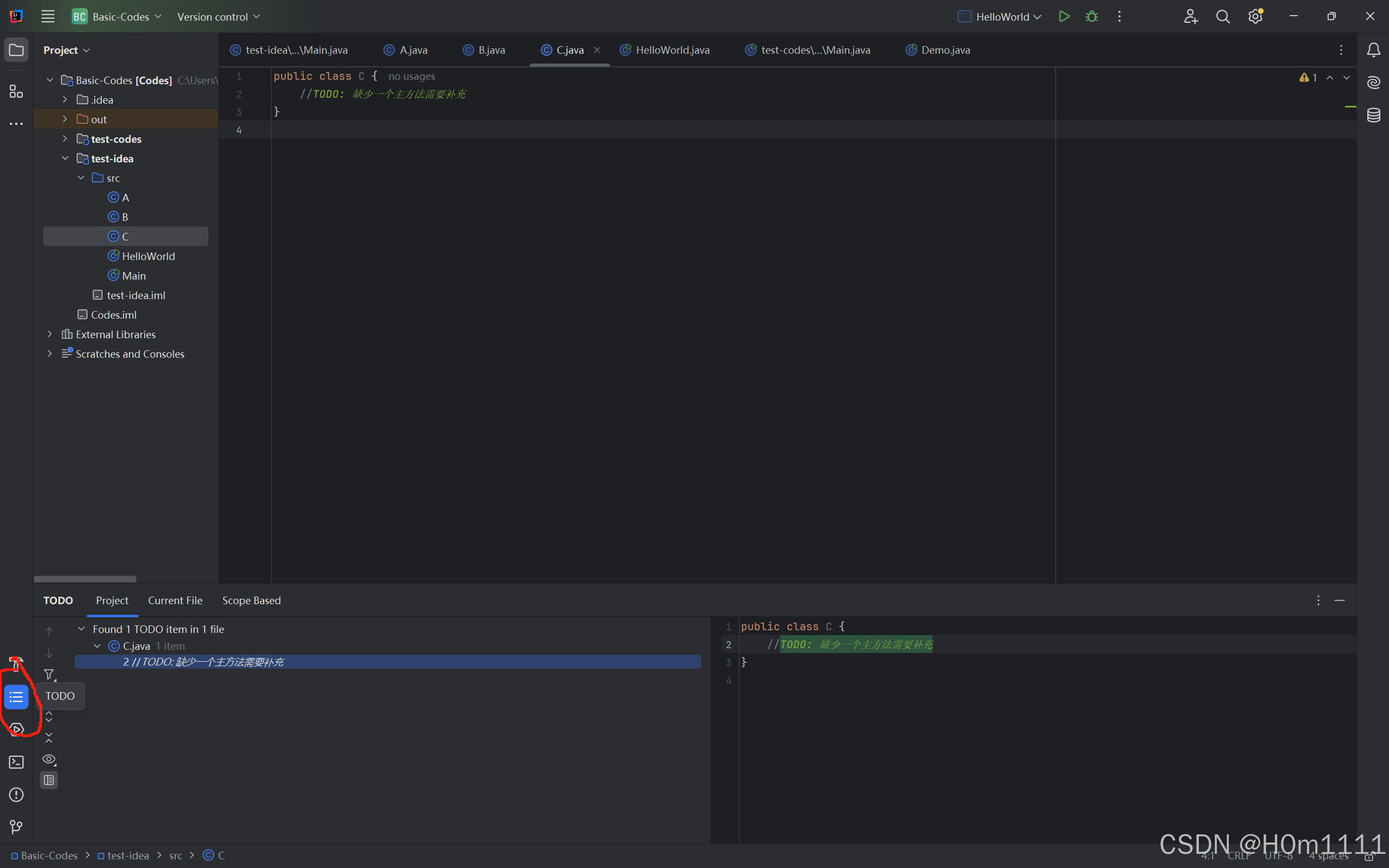Toggle the editor preview layout button

pyautogui.click(x=49, y=780)
